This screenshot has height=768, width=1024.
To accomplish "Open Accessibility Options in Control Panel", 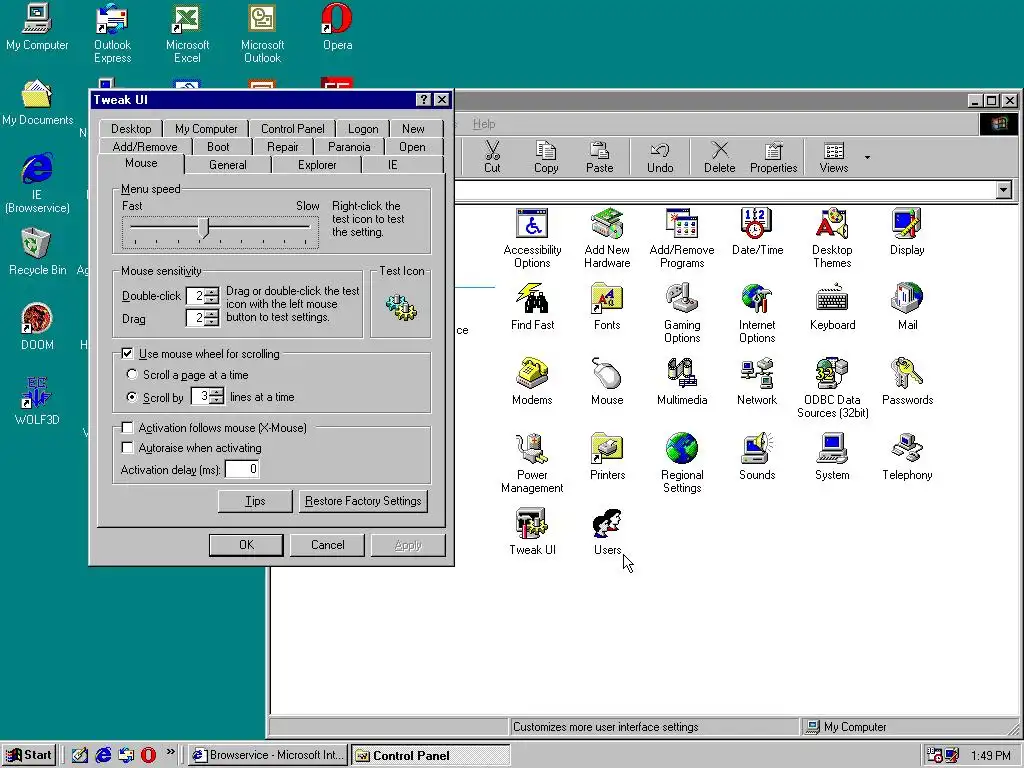I will pyautogui.click(x=532, y=238).
